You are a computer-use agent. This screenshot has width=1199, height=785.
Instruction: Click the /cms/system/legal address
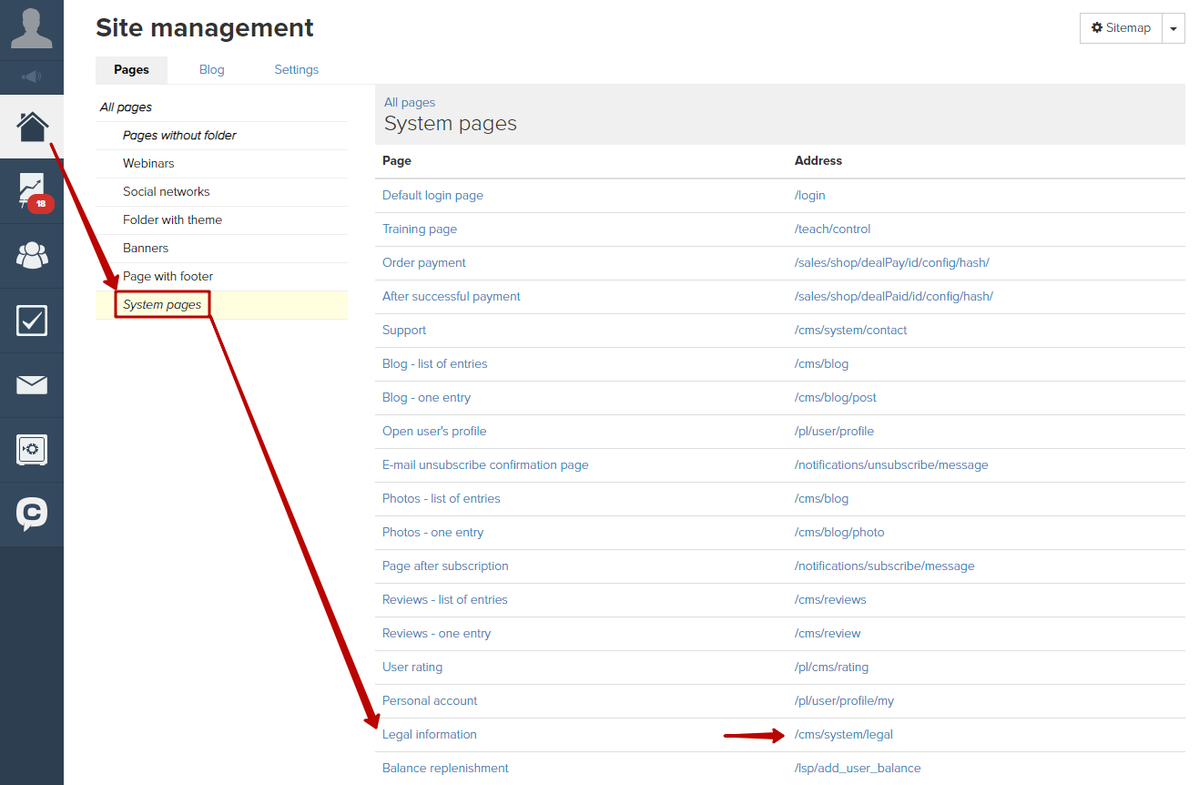tap(843, 735)
